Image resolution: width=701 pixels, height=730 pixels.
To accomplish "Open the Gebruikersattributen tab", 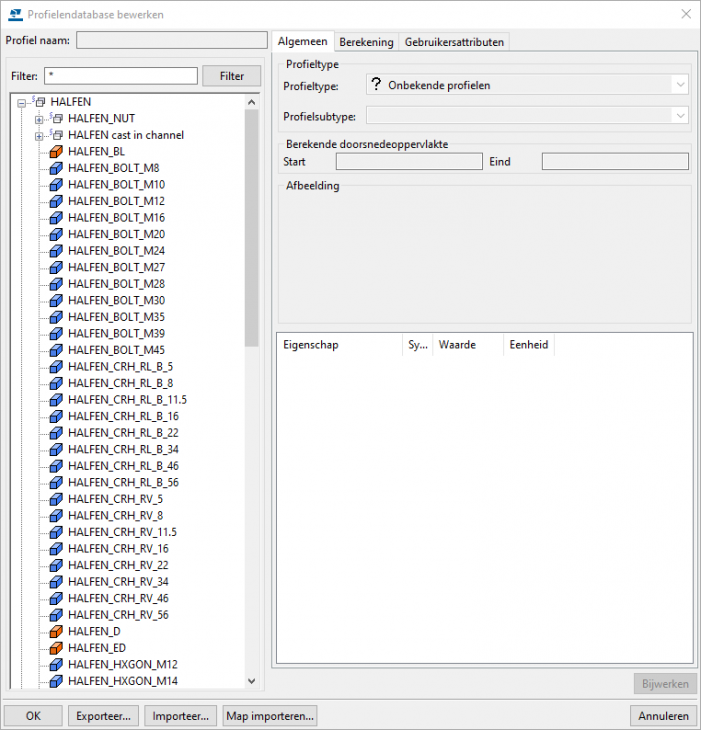I will pyautogui.click(x=454, y=42).
